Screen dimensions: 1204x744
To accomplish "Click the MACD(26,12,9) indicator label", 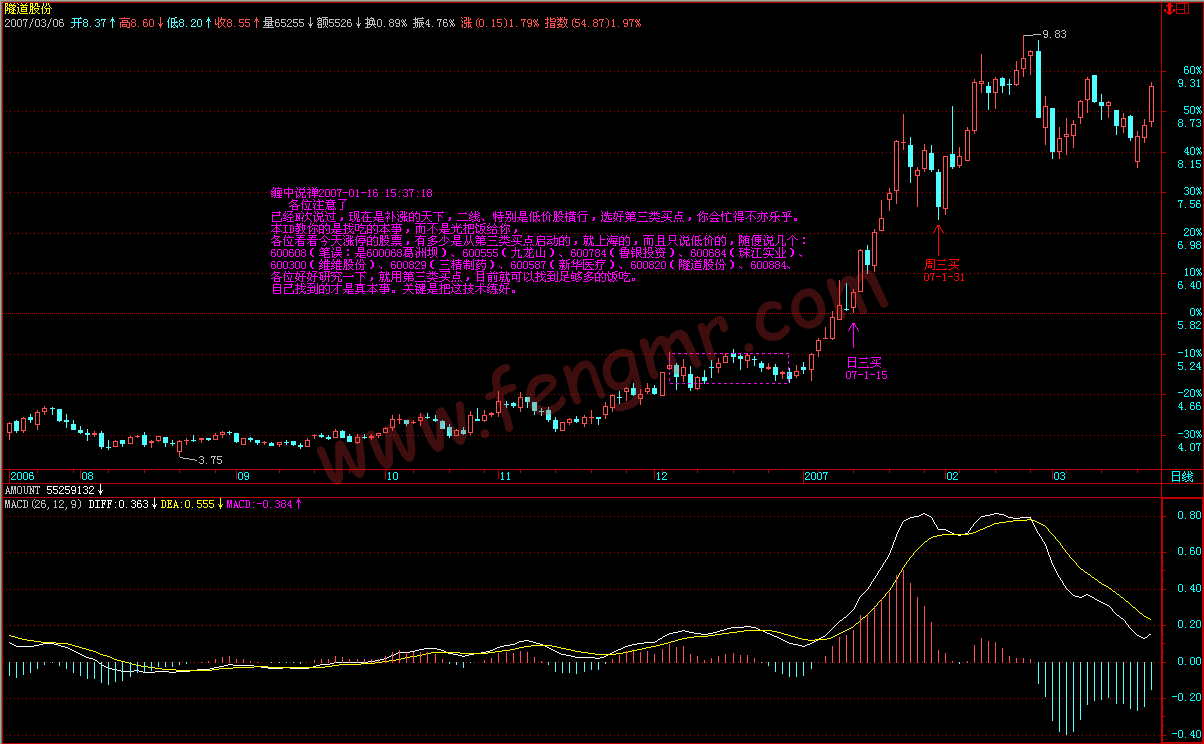I will coord(42,504).
